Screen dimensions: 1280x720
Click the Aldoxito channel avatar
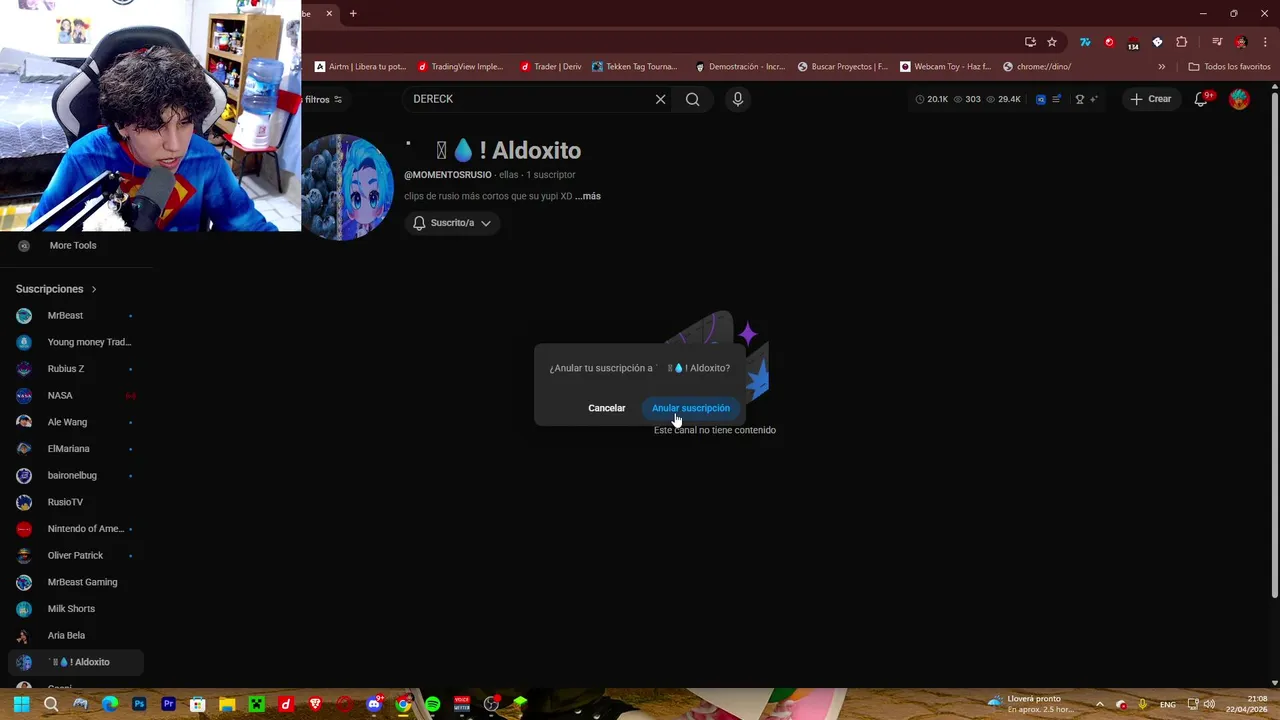pyautogui.click(x=347, y=187)
